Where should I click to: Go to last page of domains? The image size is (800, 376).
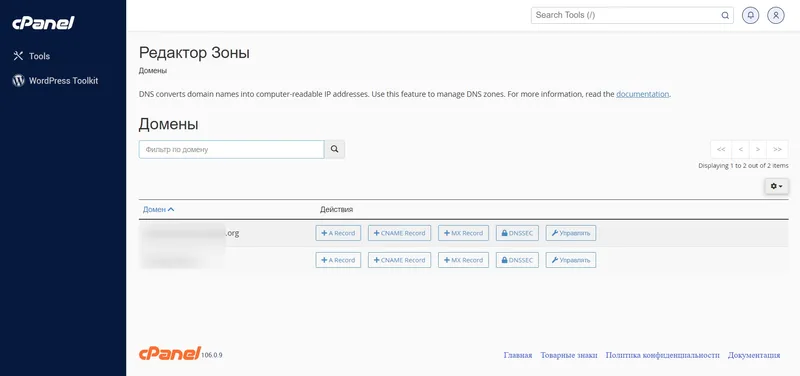777,149
